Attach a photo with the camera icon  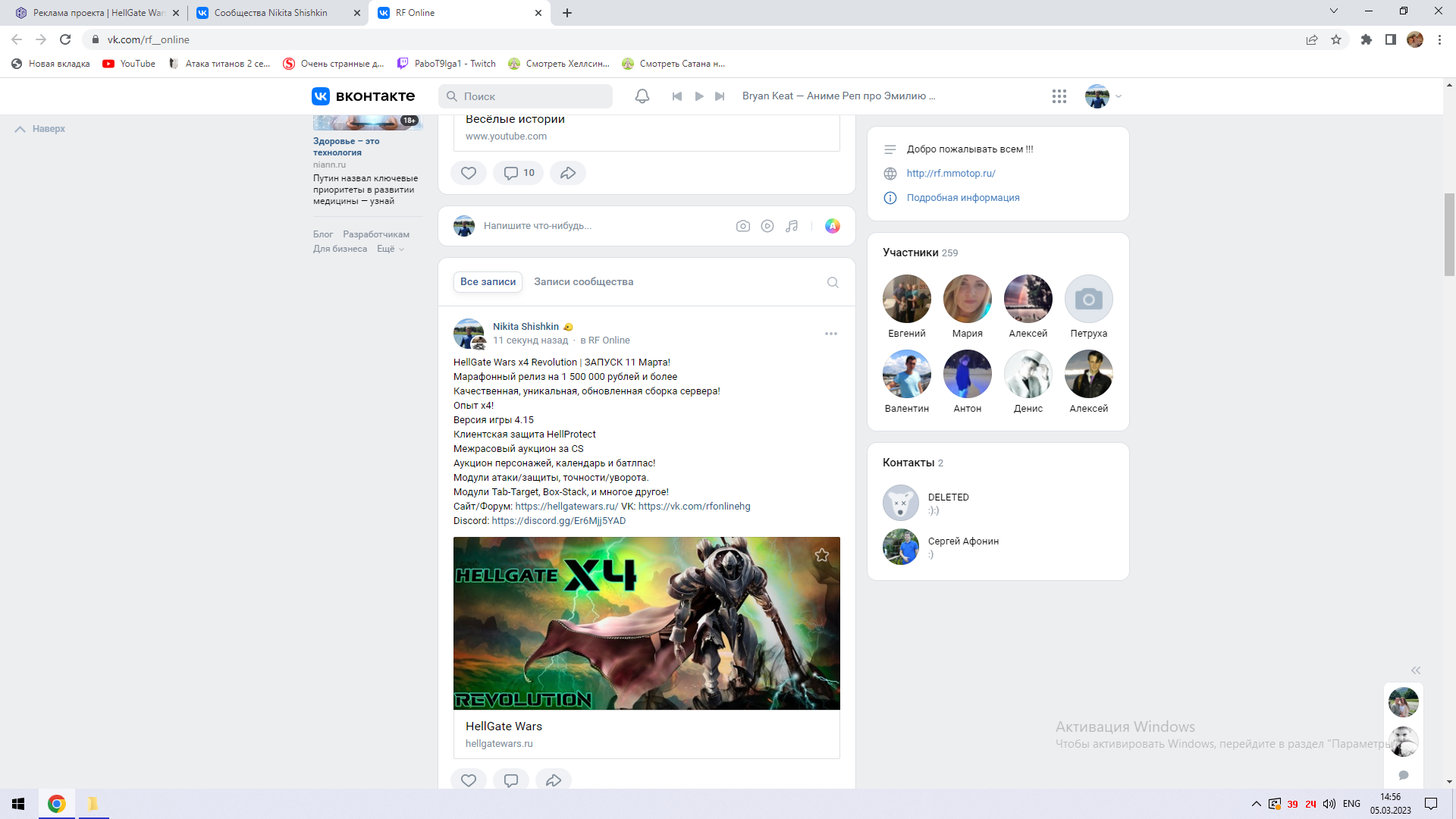tap(743, 226)
